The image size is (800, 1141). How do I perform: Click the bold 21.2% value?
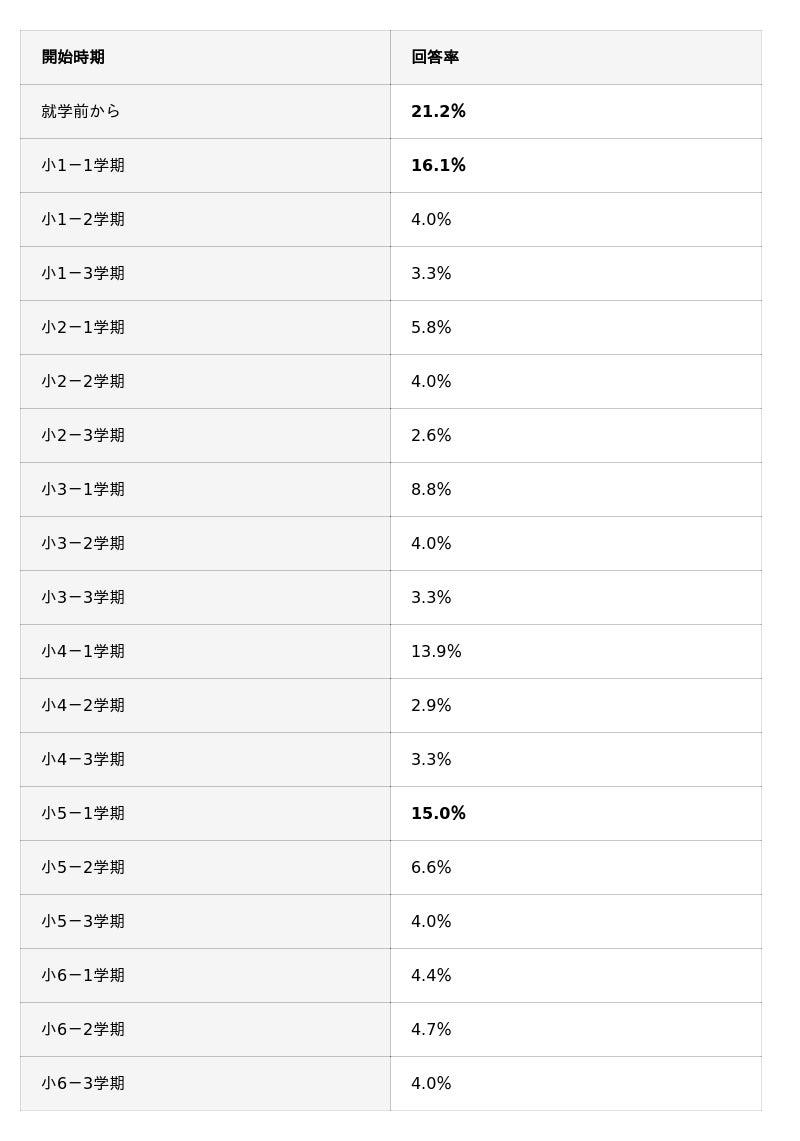[x=438, y=112]
